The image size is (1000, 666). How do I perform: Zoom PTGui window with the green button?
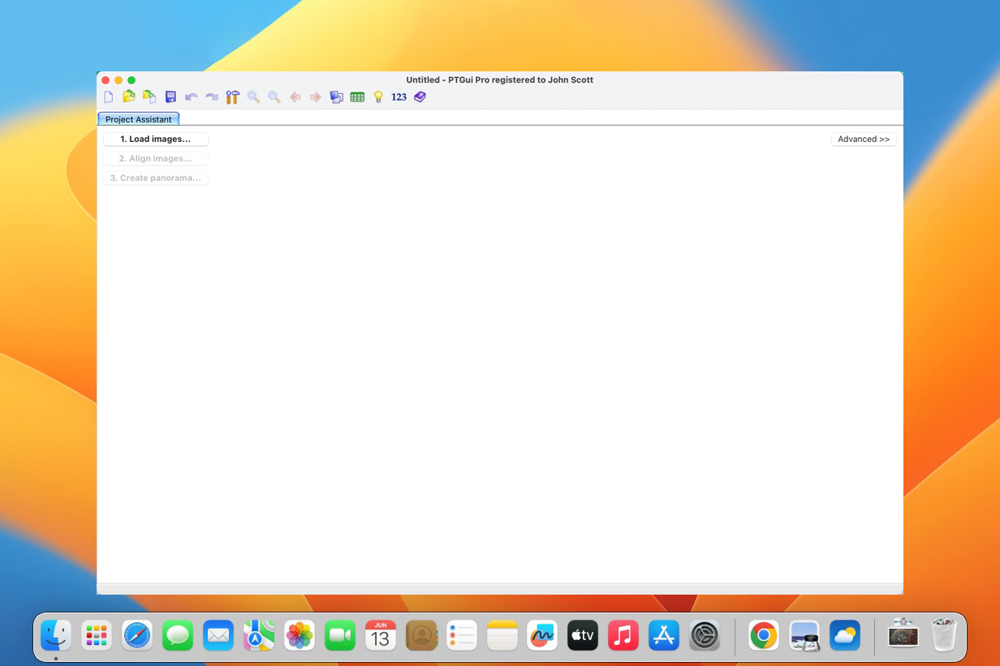(131, 80)
